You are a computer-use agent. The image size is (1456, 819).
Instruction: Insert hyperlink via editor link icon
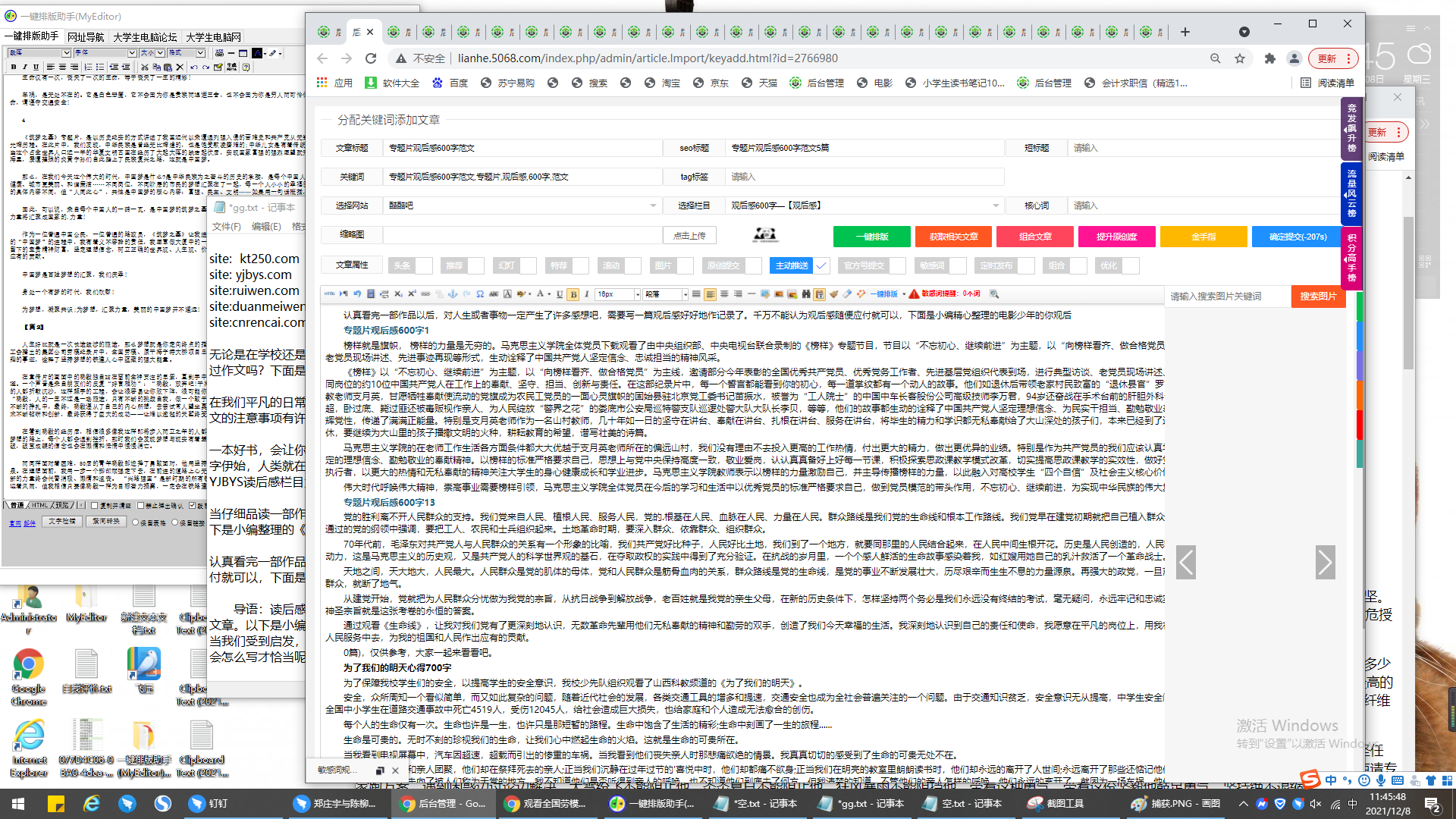pos(425,293)
